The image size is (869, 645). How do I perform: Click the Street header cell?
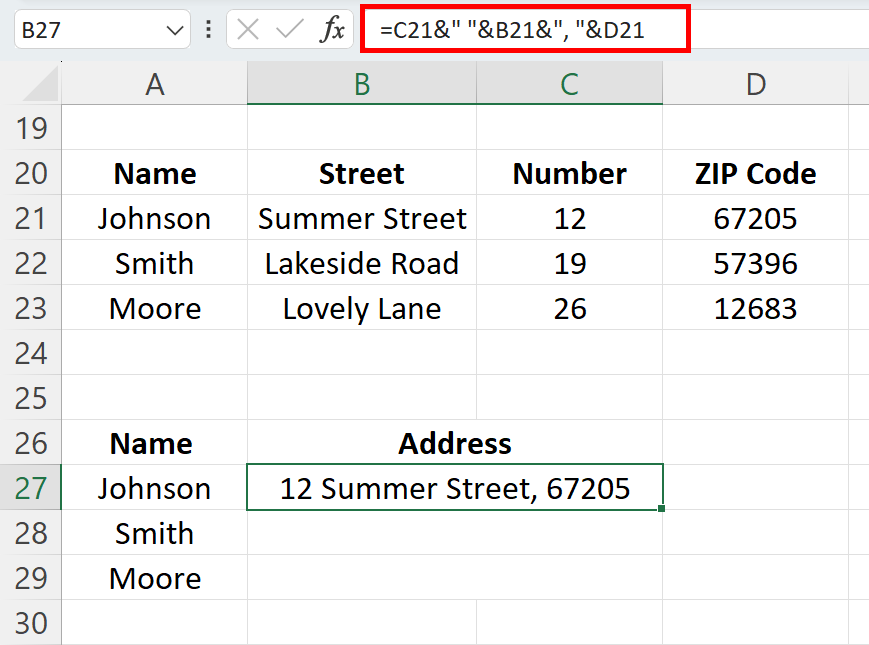pyautogui.click(x=362, y=173)
